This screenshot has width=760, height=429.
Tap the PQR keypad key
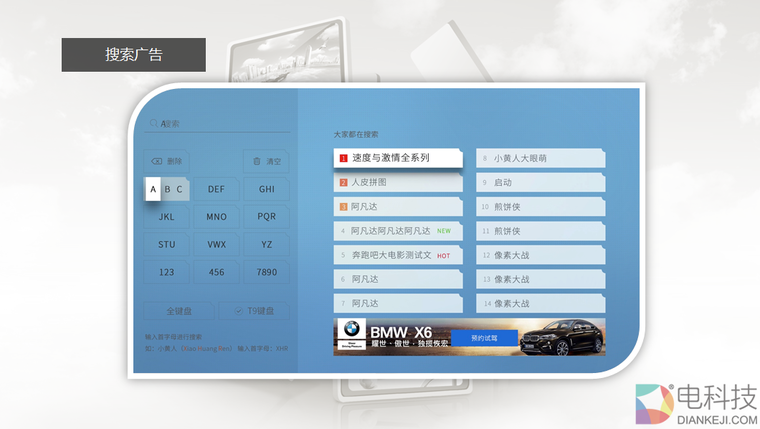[266, 216]
